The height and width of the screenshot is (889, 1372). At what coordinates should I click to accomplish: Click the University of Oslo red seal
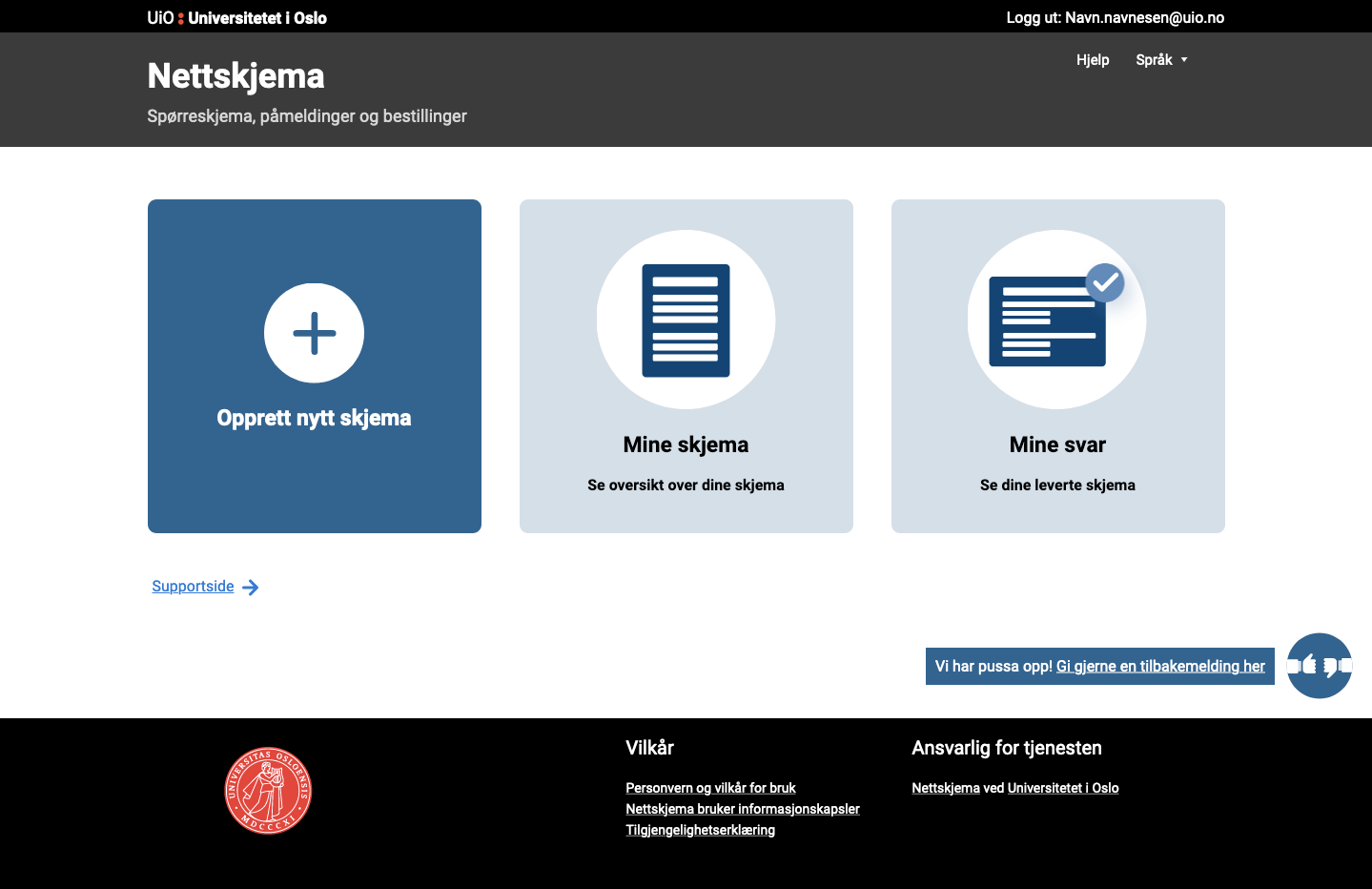tap(268, 791)
